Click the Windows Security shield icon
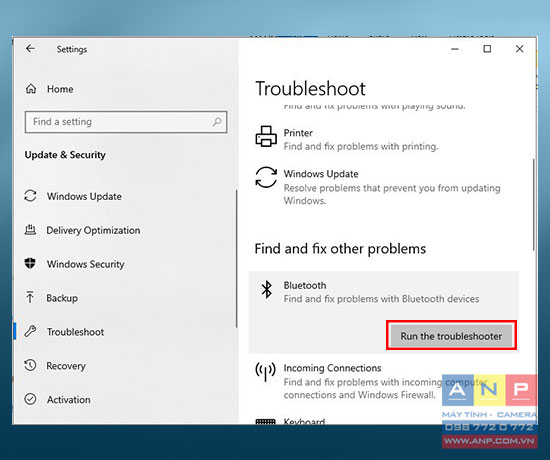 pyautogui.click(x=30, y=263)
